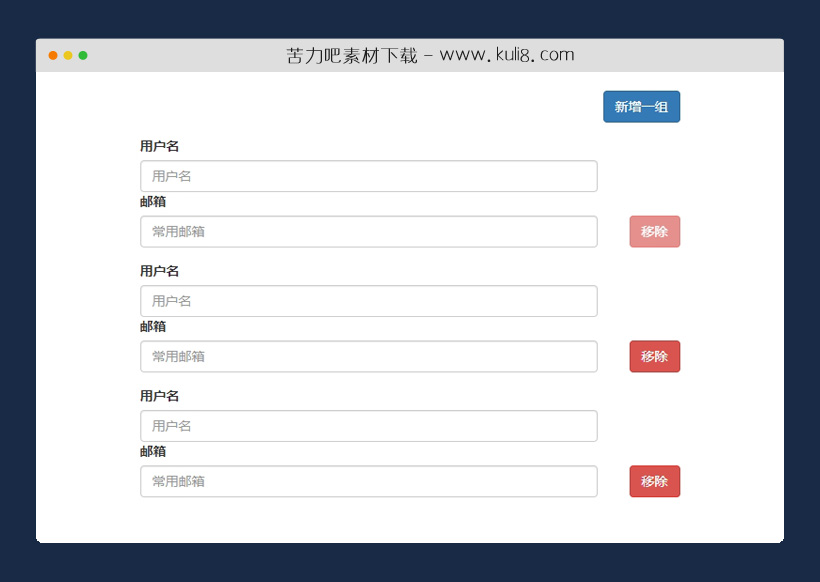Click the second group's 移除 button
The image size is (820, 582).
point(654,356)
